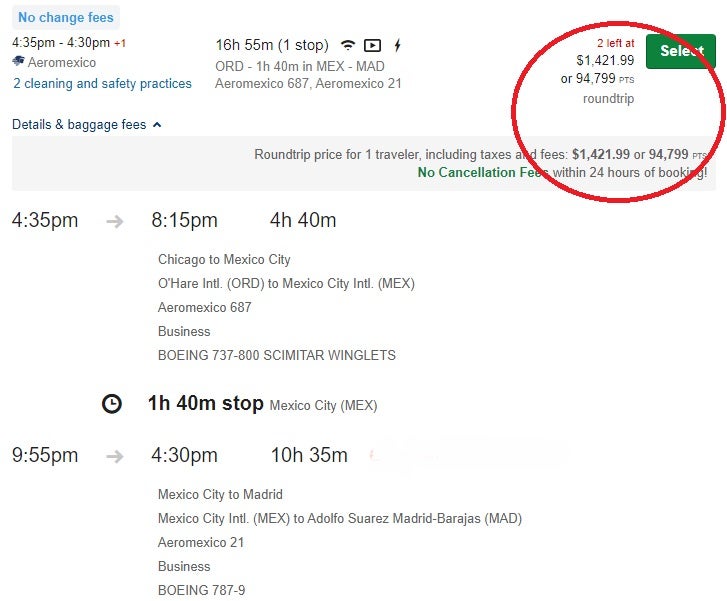
Task: Click the '2 left at' availability notice
Action: pyautogui.click(x=615, y=43)
